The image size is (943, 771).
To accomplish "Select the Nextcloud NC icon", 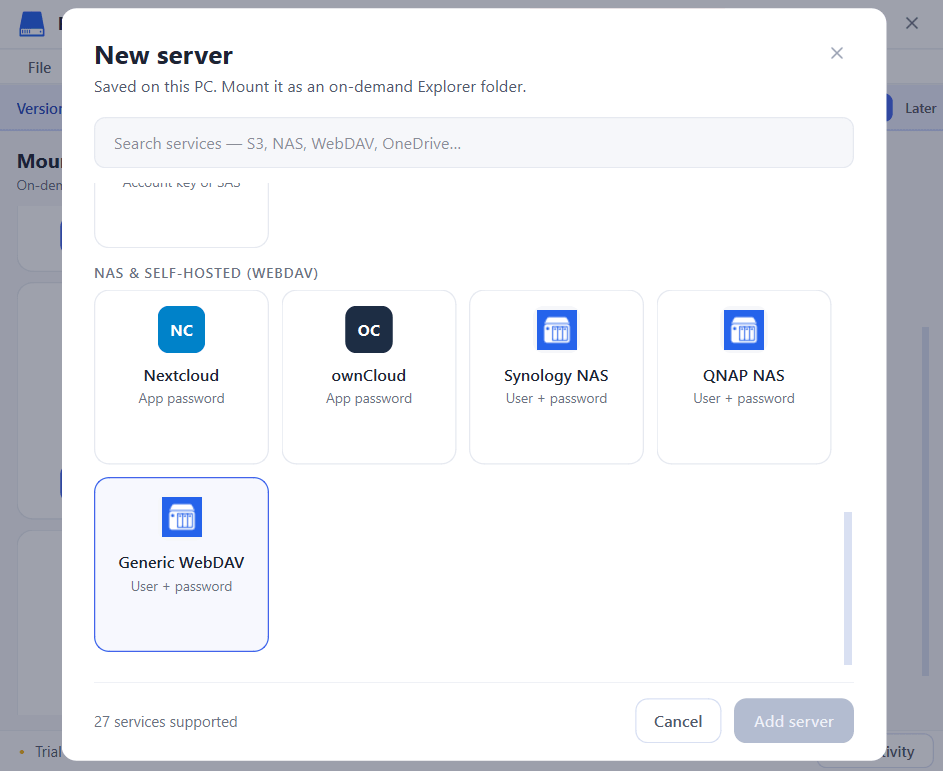I will [181, 330].
